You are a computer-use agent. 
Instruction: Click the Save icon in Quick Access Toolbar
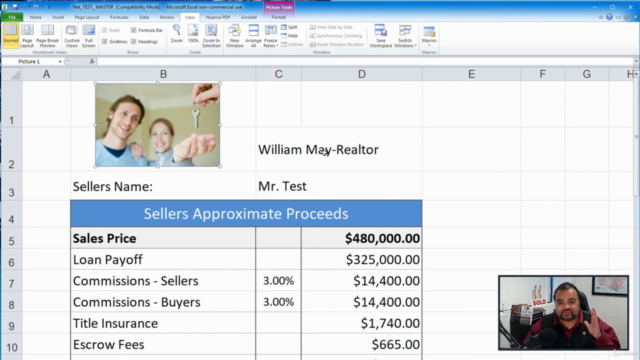coord(15,7)
